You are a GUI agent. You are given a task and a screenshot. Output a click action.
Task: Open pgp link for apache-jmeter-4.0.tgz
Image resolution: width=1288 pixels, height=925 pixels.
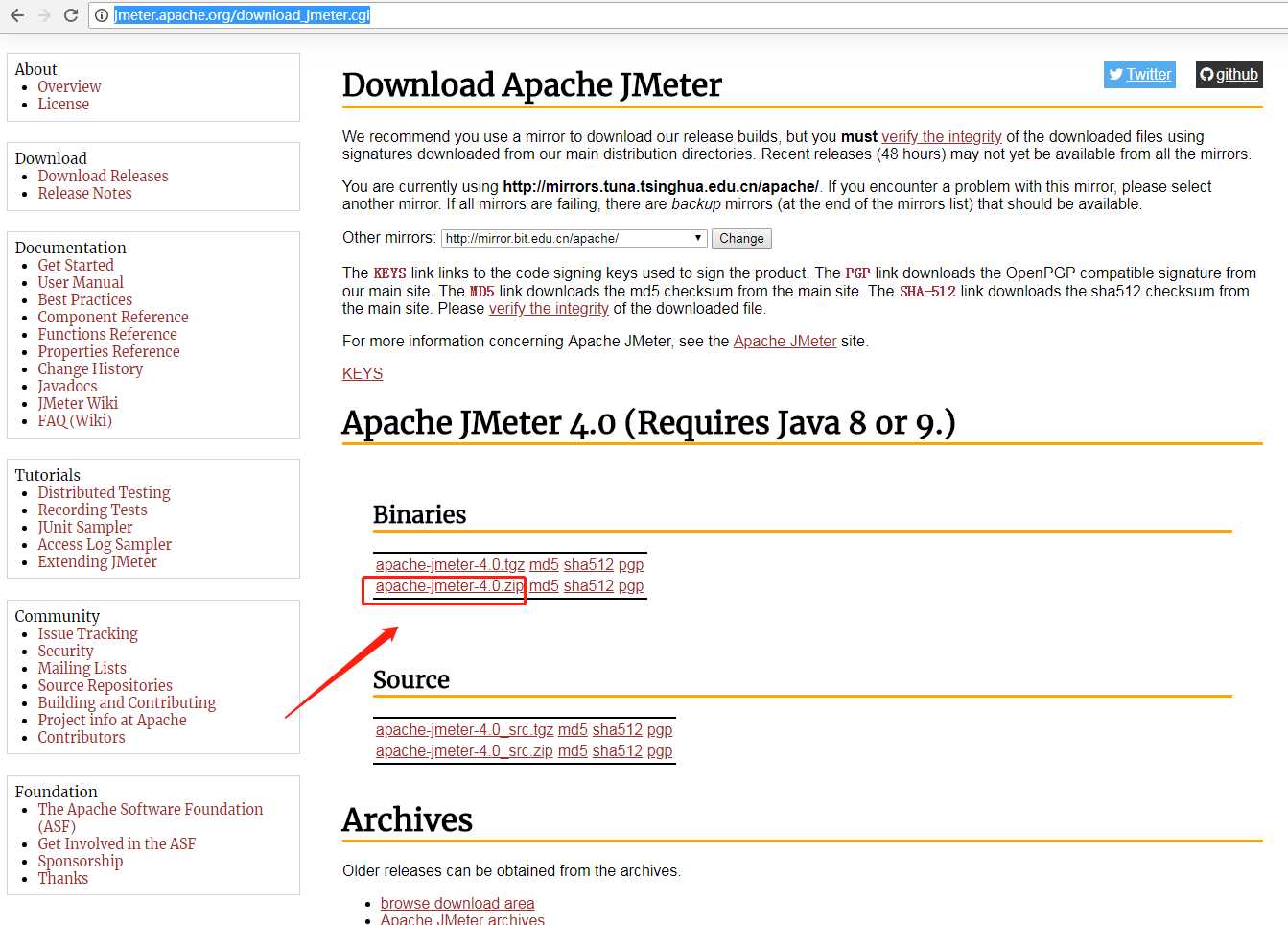(631, 564)
